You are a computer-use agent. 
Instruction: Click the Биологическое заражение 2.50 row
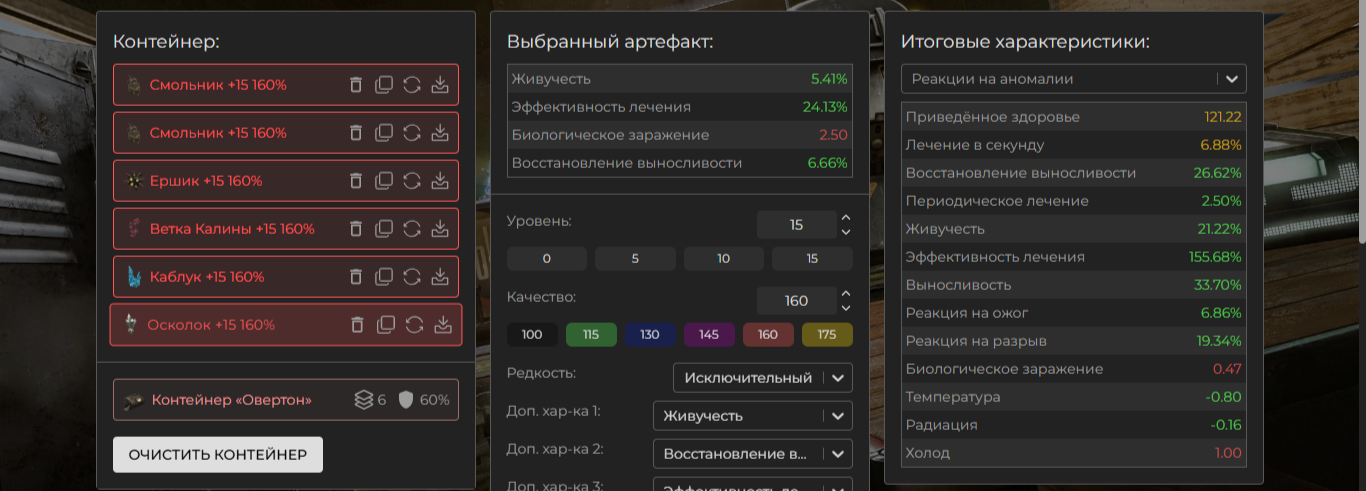679,135
